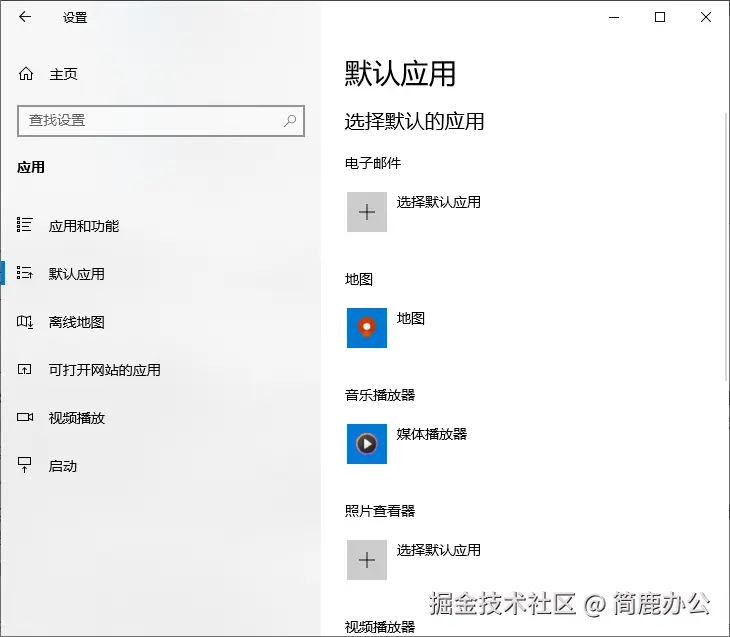The height and width of the screenshot is (637, 730).
Task: Click the 离线地图 map icon
Action: click(x=25, y=321)
